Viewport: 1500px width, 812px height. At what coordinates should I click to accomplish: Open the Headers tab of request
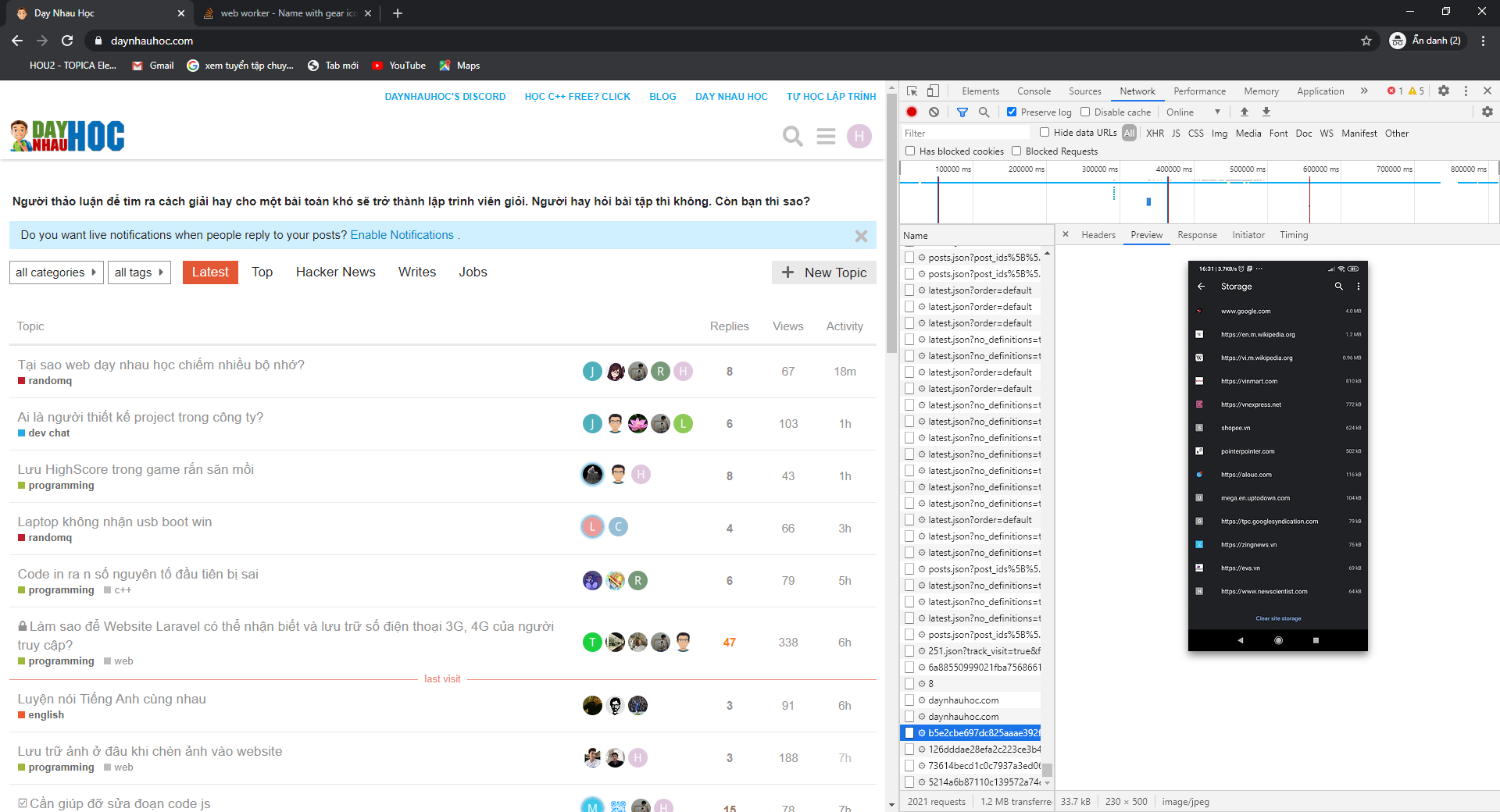1098,235
